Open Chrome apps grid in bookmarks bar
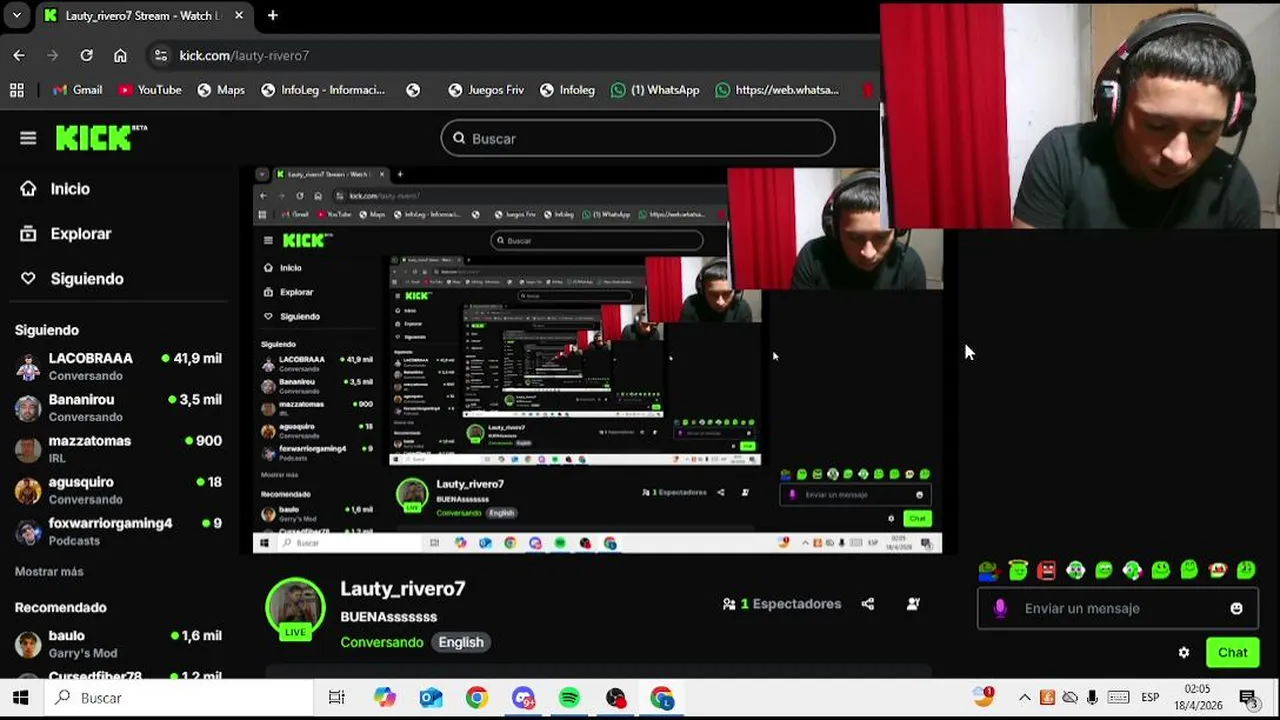The image size is (1280, 720). coord(17,90)
